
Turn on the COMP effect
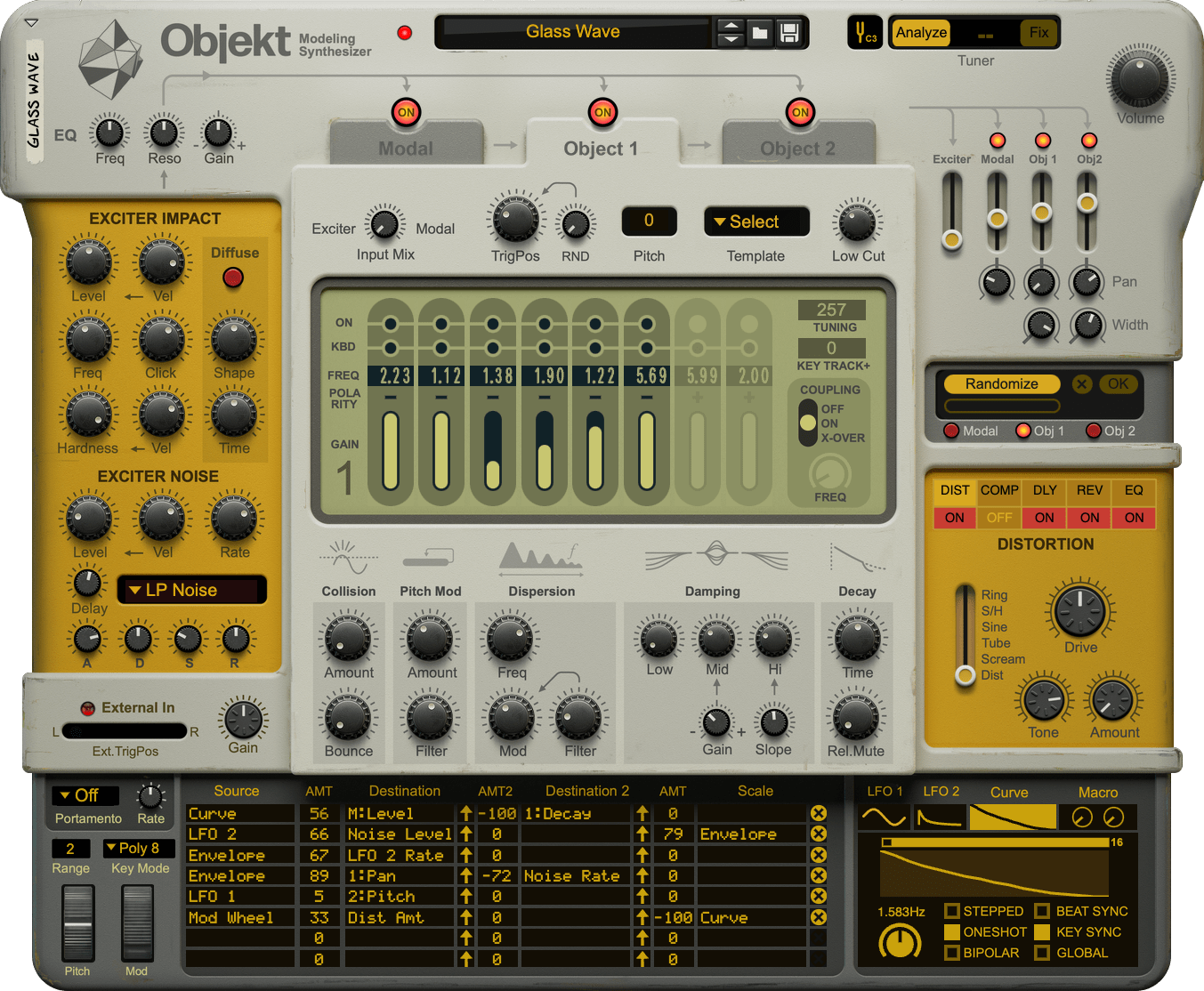999,518
